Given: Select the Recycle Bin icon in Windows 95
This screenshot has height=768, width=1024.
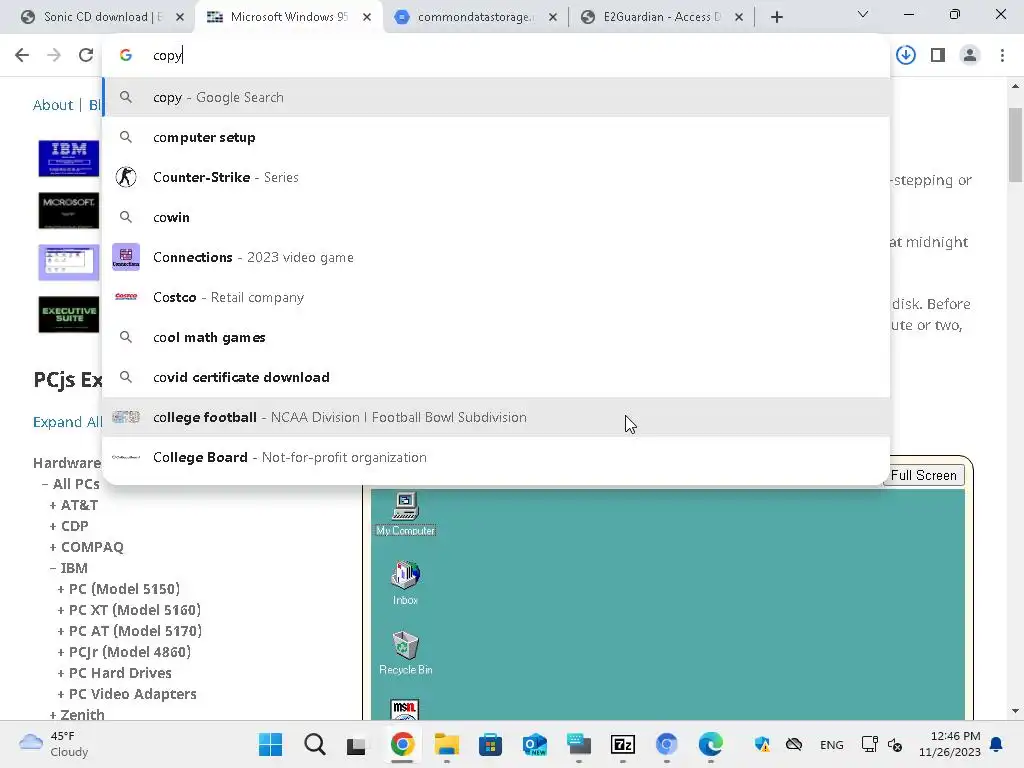Looking at the screenshot, I should pyautogui.click(x=406, y=653).
